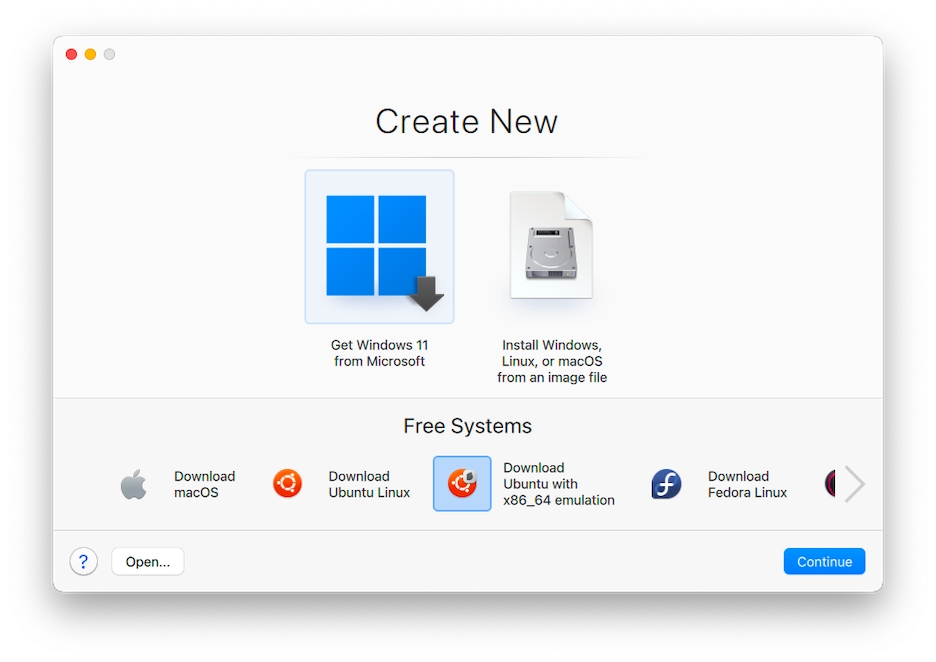The image size is (936, 662).
Task: Select the orange Ubuntu Linux icon
Action: click(288, 484)
